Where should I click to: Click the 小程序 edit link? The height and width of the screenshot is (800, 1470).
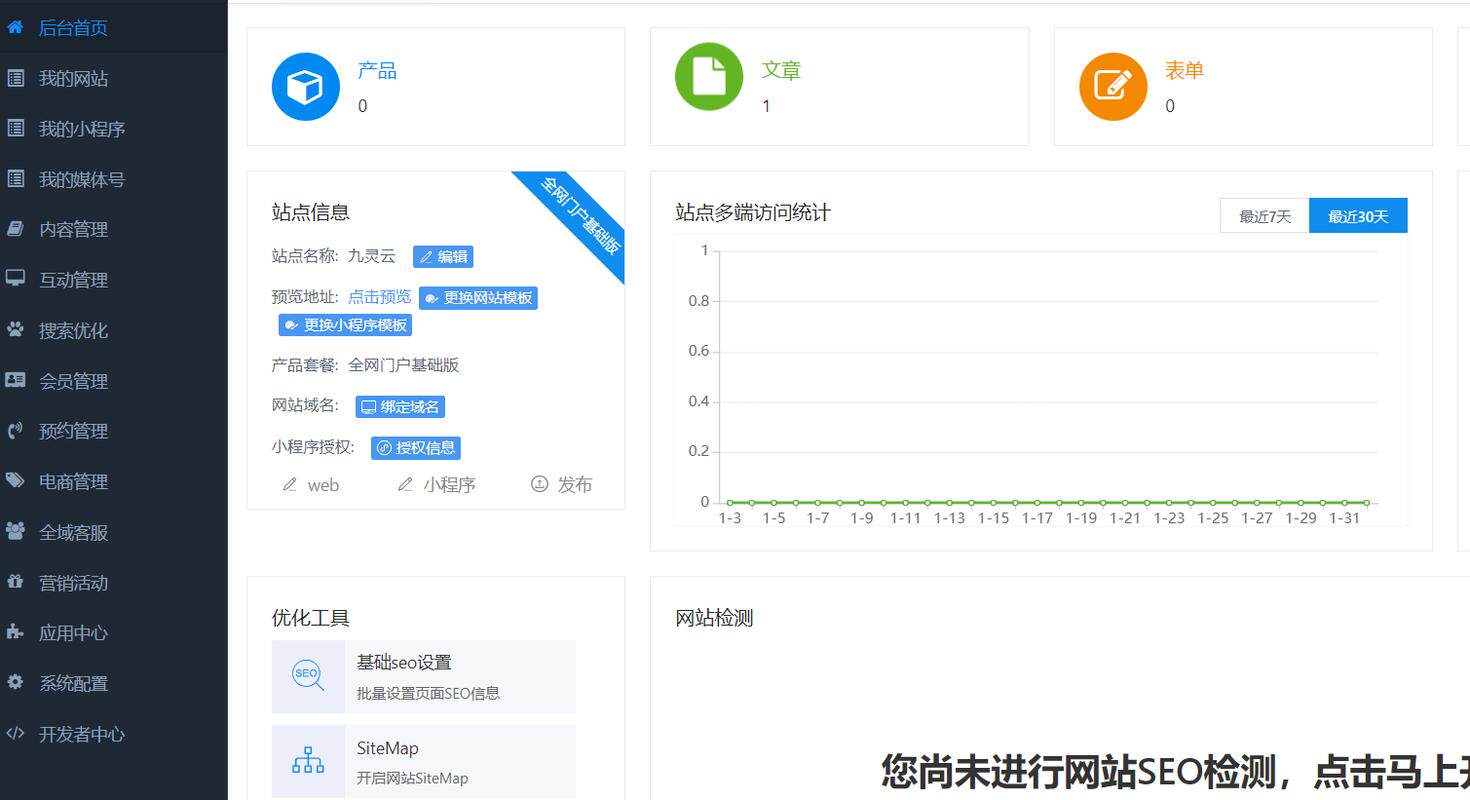(437, 485)
